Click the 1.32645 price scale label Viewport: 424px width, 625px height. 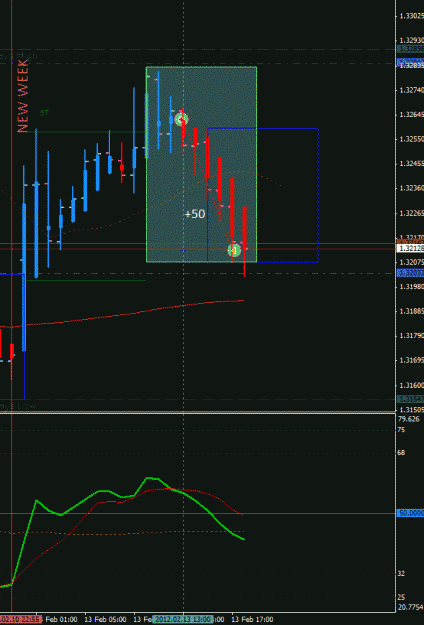tap(411, 115)
